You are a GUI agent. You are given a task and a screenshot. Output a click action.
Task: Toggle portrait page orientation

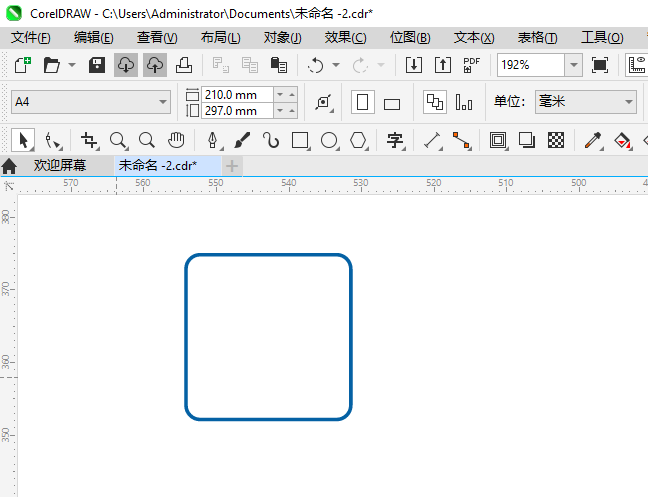click(362, 102)
